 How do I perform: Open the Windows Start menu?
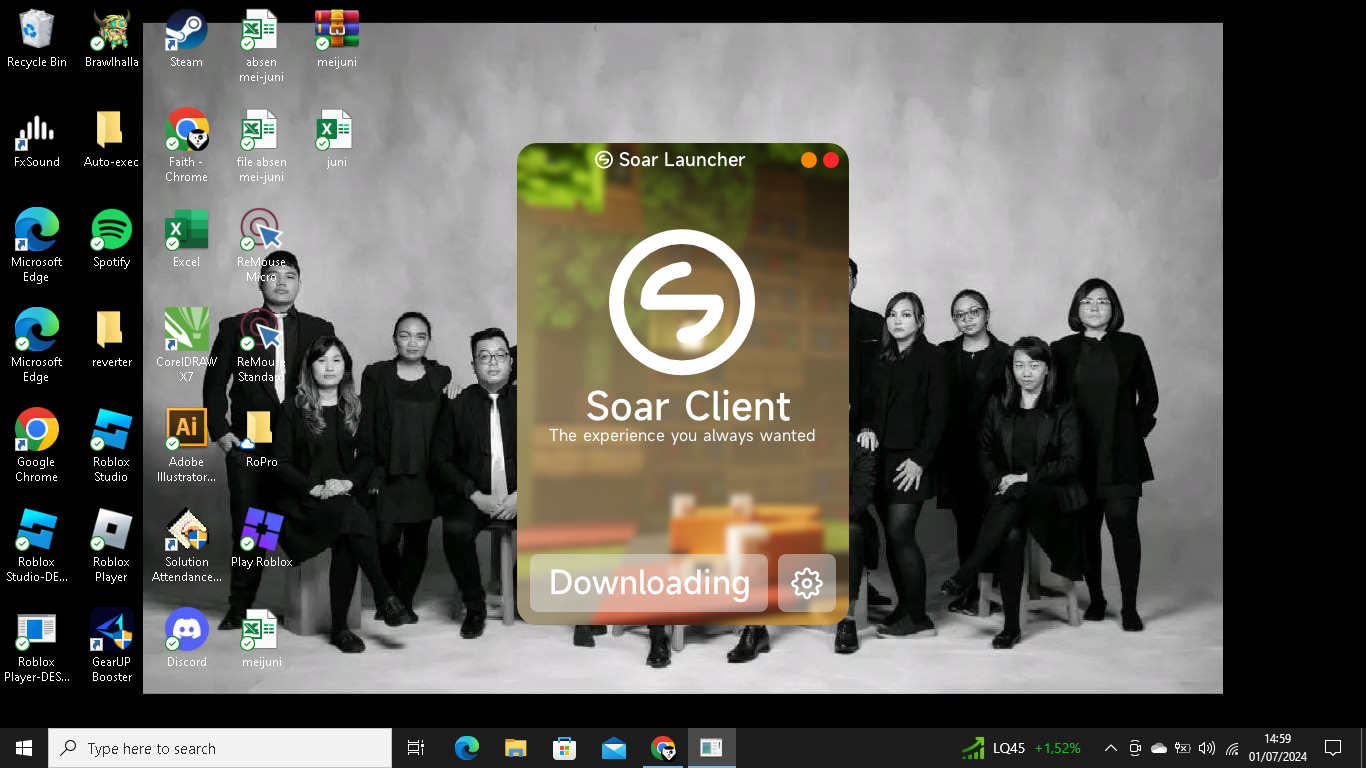[x=24, y=748]
